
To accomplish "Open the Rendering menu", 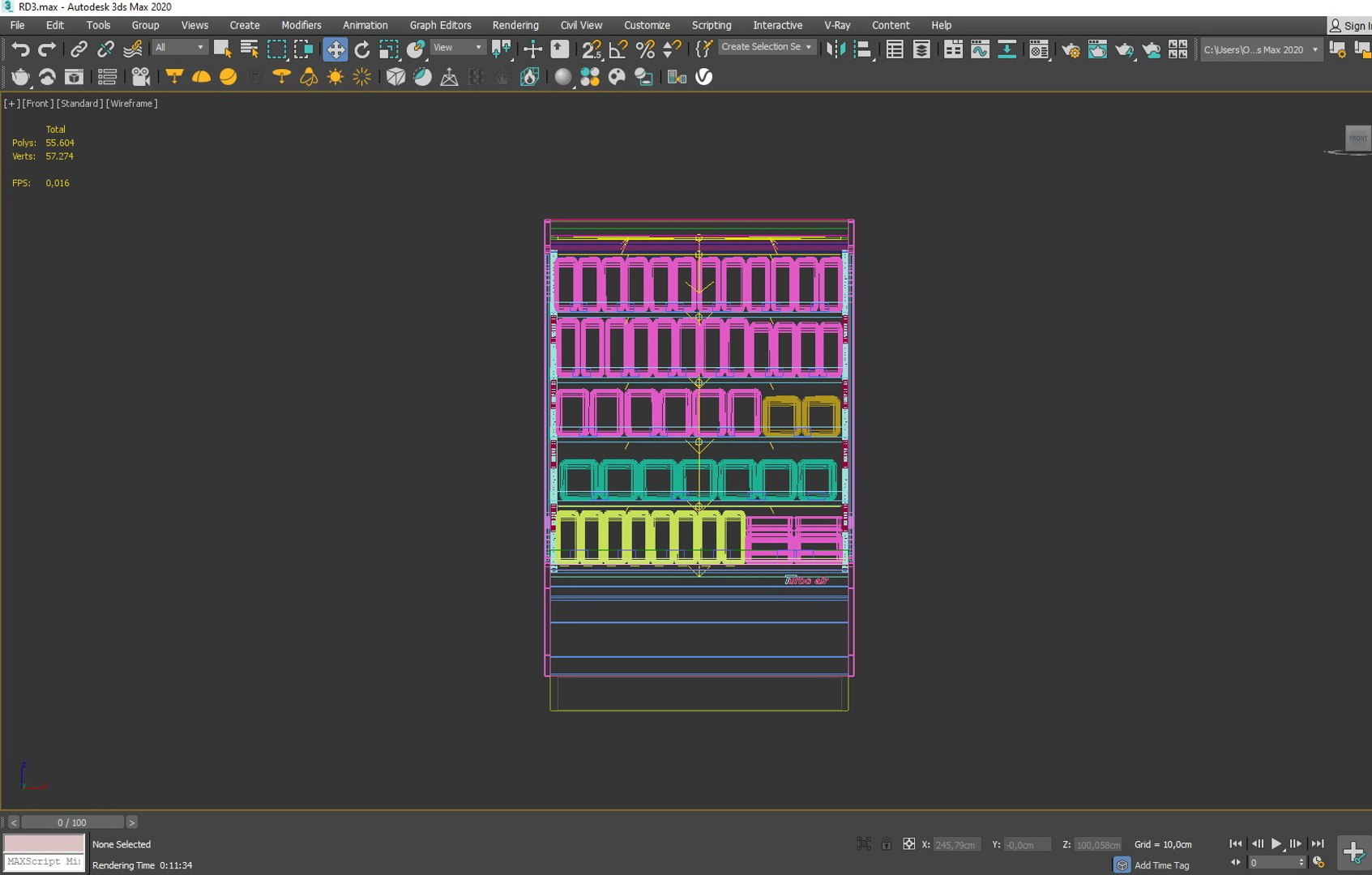I will [x=515, y=25].
